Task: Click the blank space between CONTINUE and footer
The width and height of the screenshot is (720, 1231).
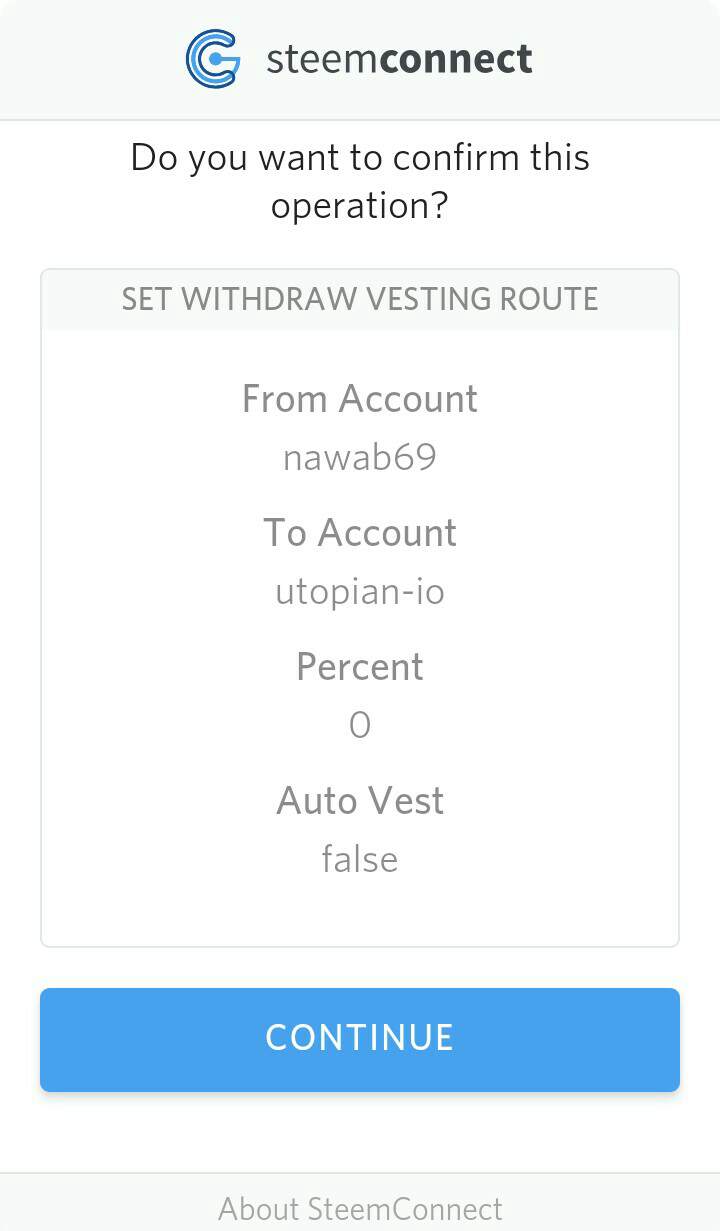Action: pos(360,1132)
